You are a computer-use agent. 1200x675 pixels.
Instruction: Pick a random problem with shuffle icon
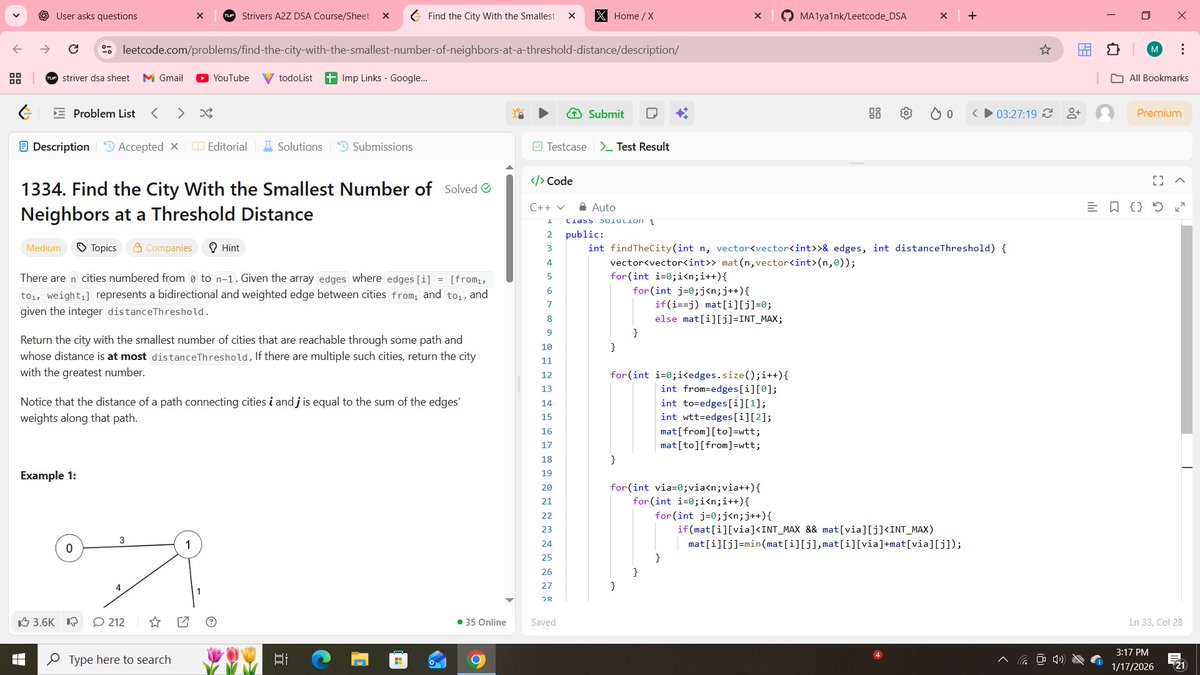[206, 113]
